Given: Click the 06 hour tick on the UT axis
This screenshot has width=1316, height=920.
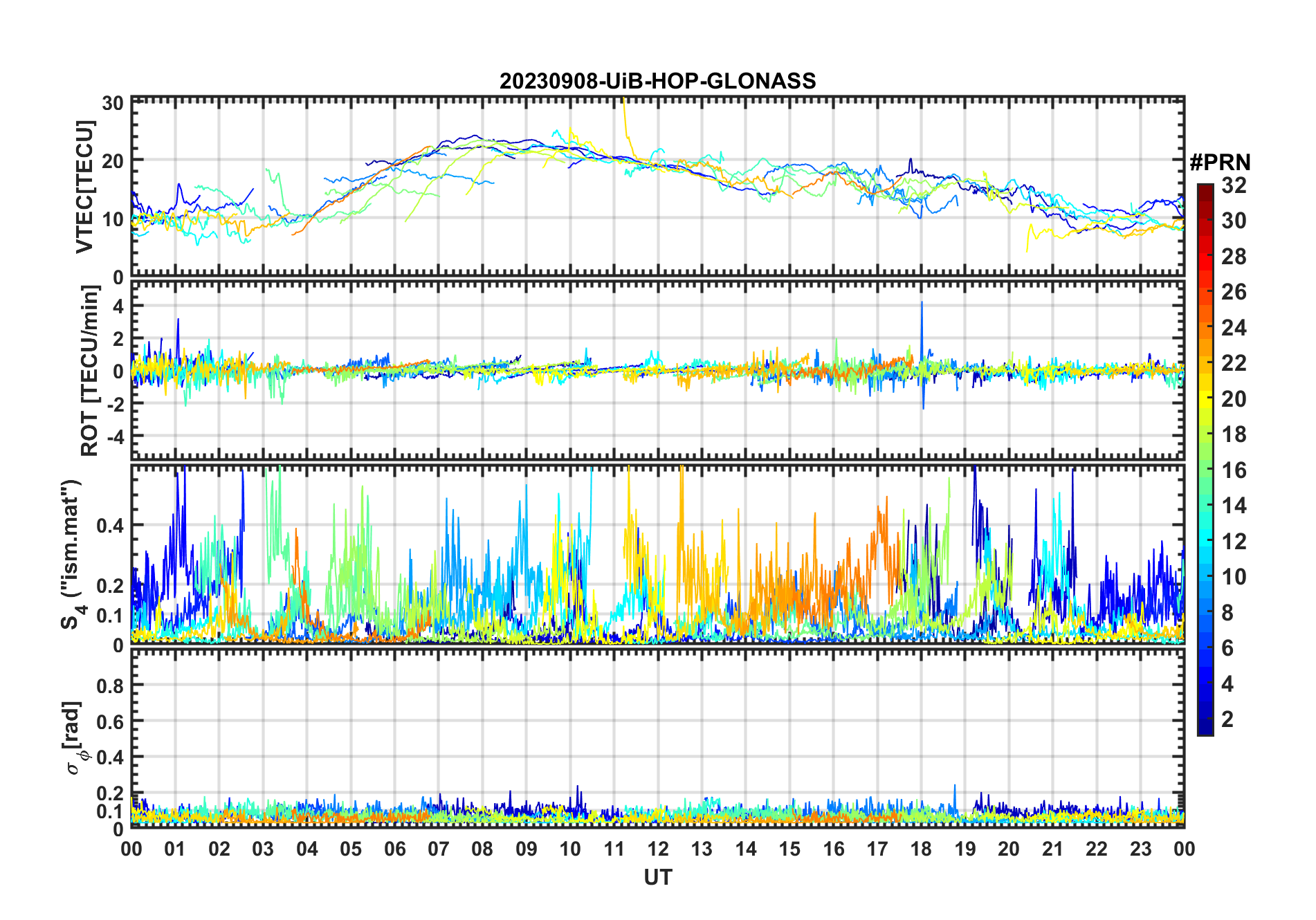Looking at the screenshot, I should tap(395, 849).
